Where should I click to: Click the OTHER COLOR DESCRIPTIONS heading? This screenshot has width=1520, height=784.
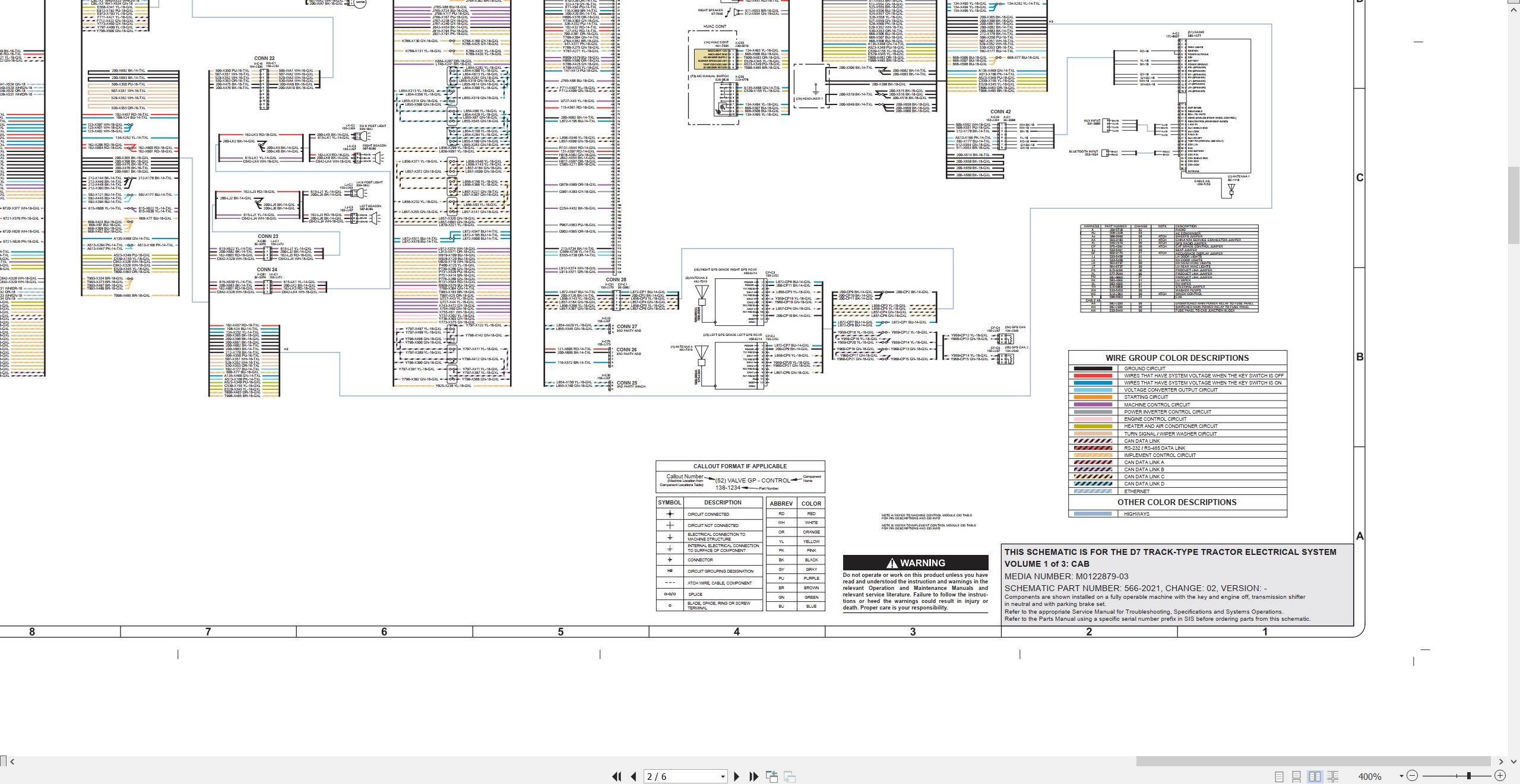pyautogui.click(x=1177, y=502)
